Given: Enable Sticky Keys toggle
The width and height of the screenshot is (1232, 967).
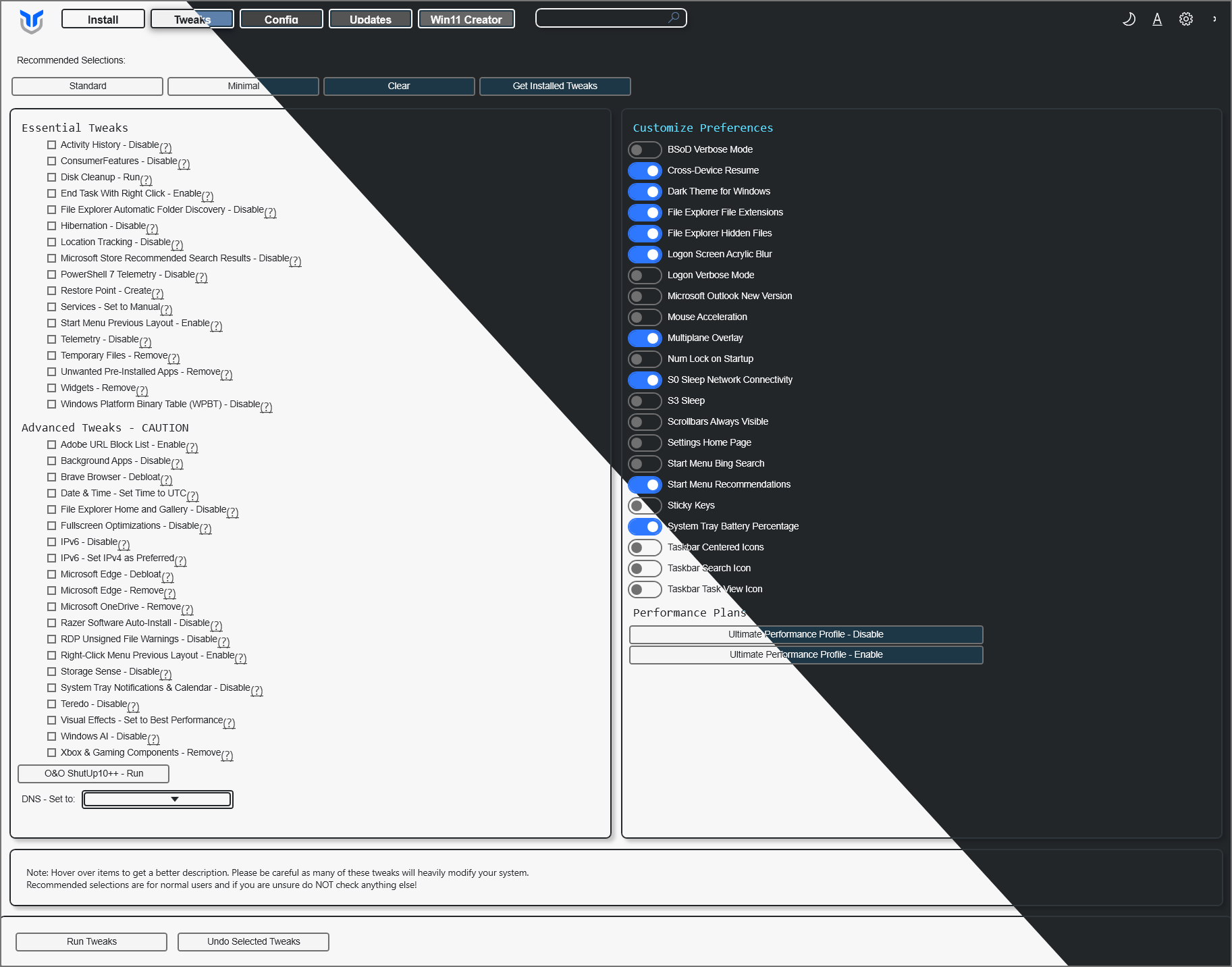Looking at the screenshot, I should (x=645, y=506).
